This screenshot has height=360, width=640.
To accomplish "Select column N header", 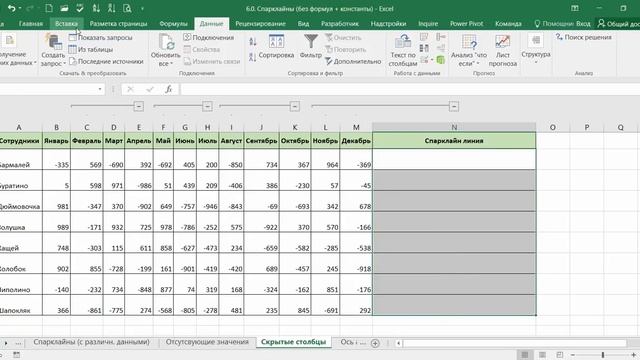I will coord(454,127).
